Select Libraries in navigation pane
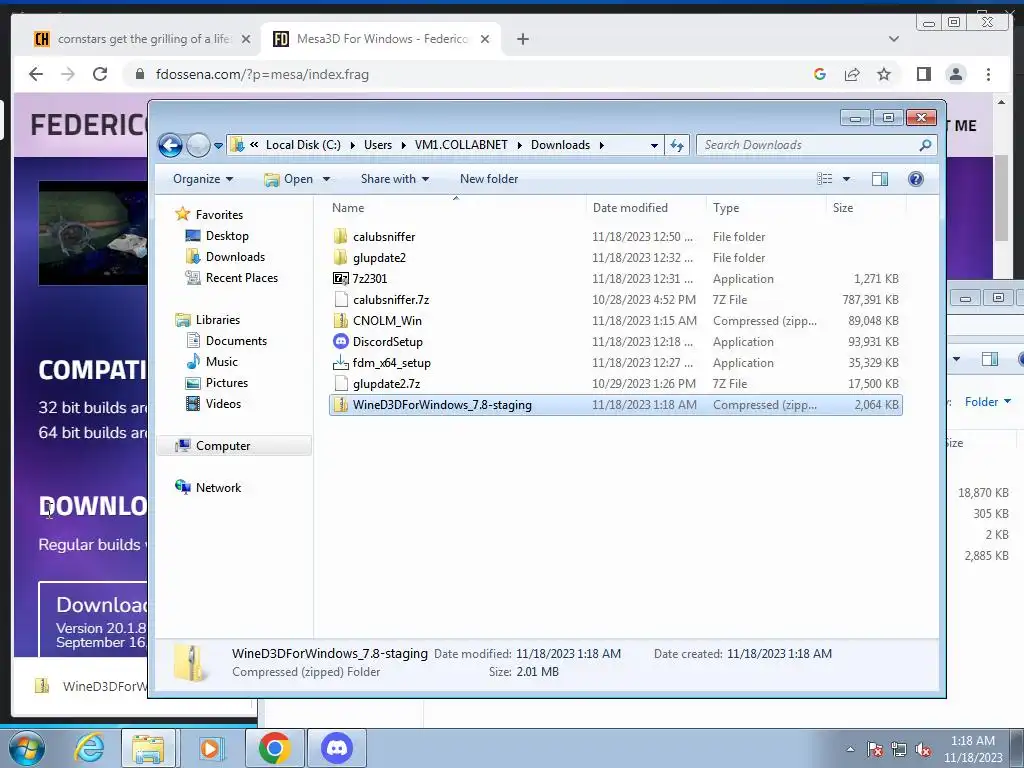 point(217,319)
